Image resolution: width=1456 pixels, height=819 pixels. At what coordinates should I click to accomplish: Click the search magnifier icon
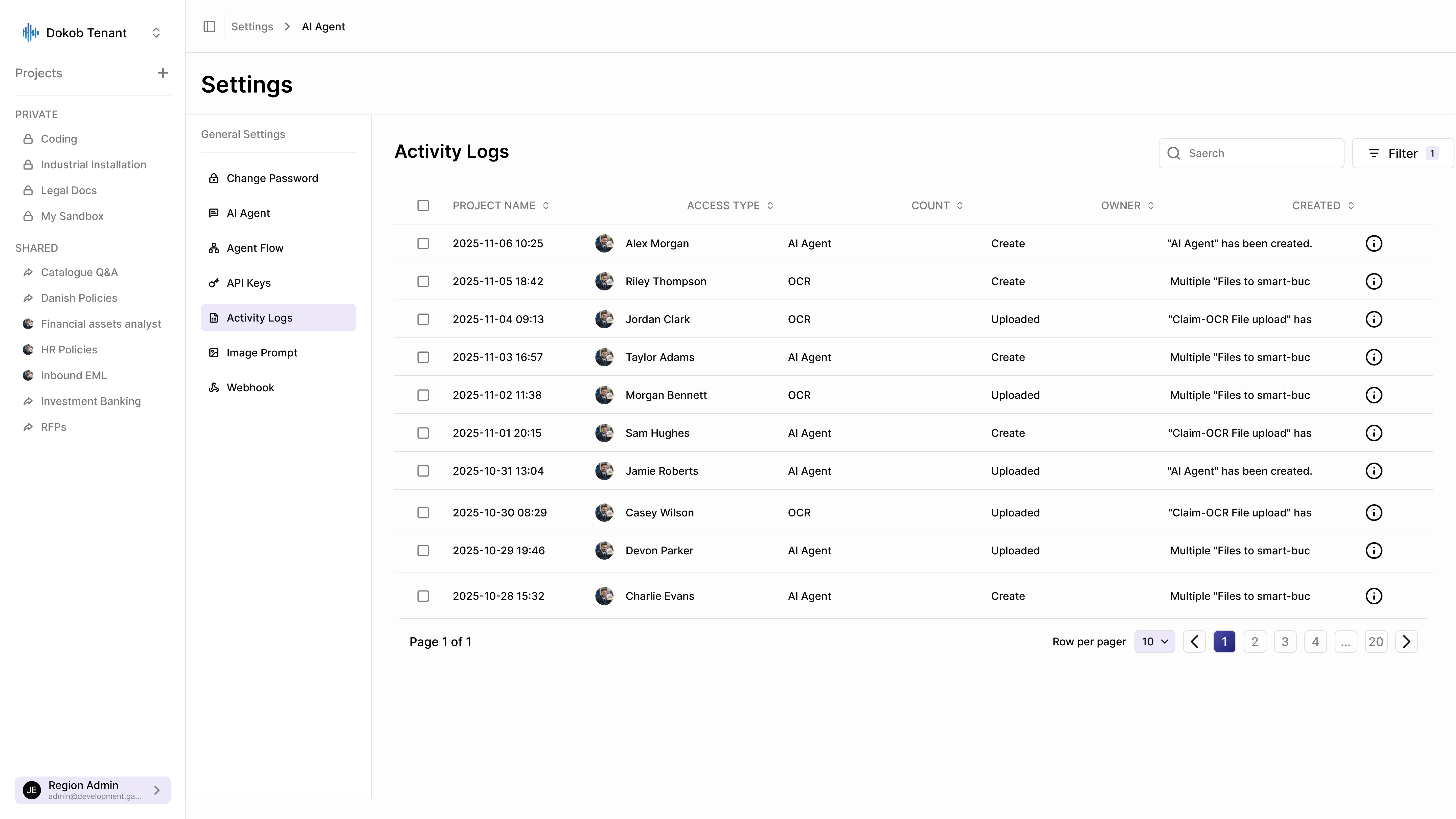coord(1174,153)
